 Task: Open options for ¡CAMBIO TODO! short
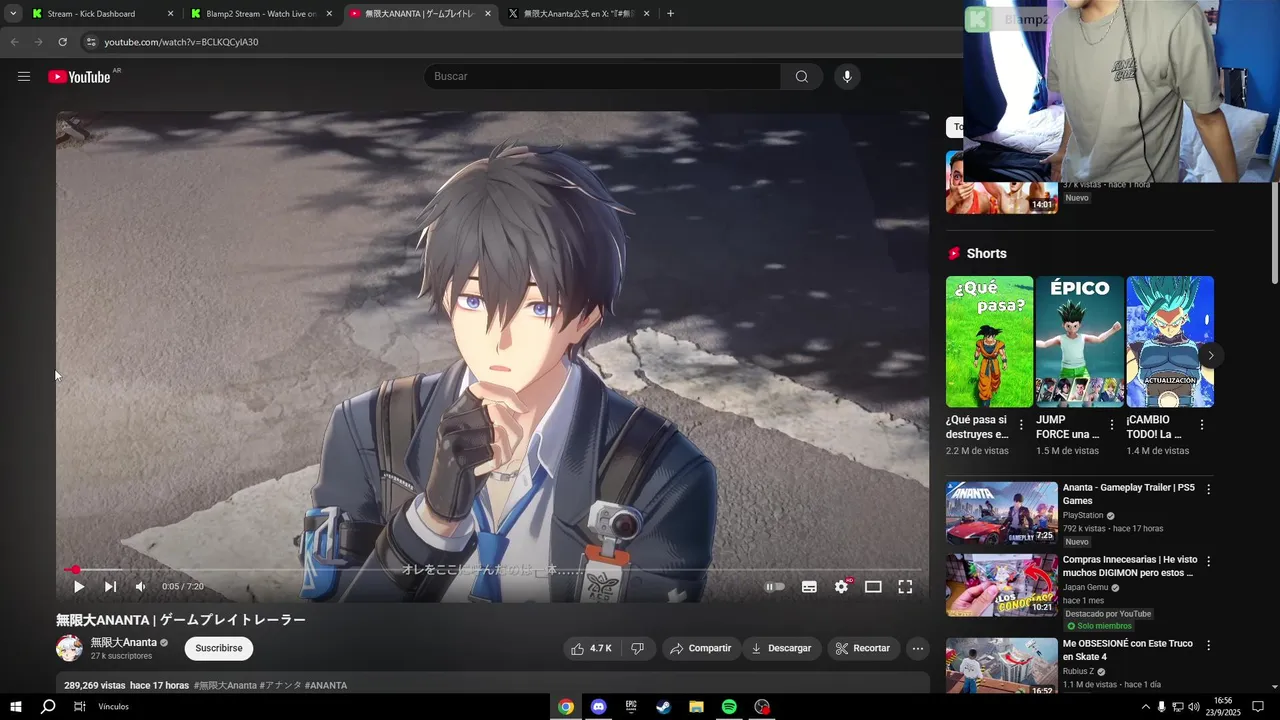pos(1201,425)
